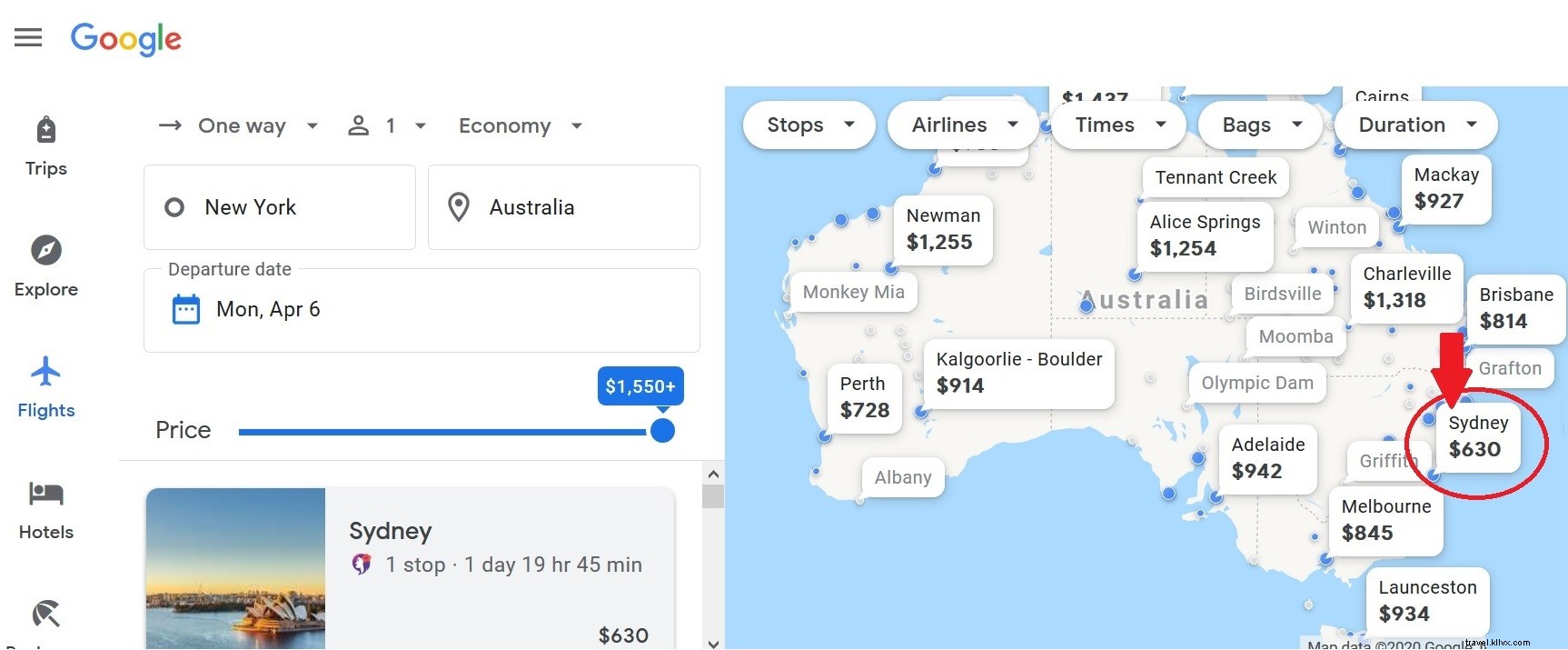
Task: Click the calendar icon in the departure date field
Action: (185, 309)
